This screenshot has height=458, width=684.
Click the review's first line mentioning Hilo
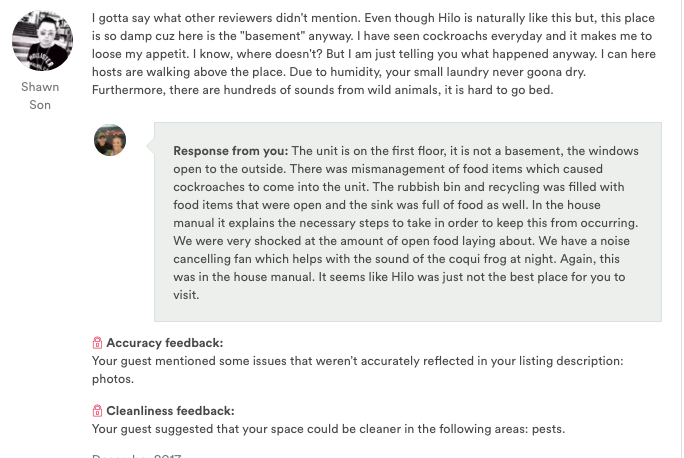click(373, 18)
